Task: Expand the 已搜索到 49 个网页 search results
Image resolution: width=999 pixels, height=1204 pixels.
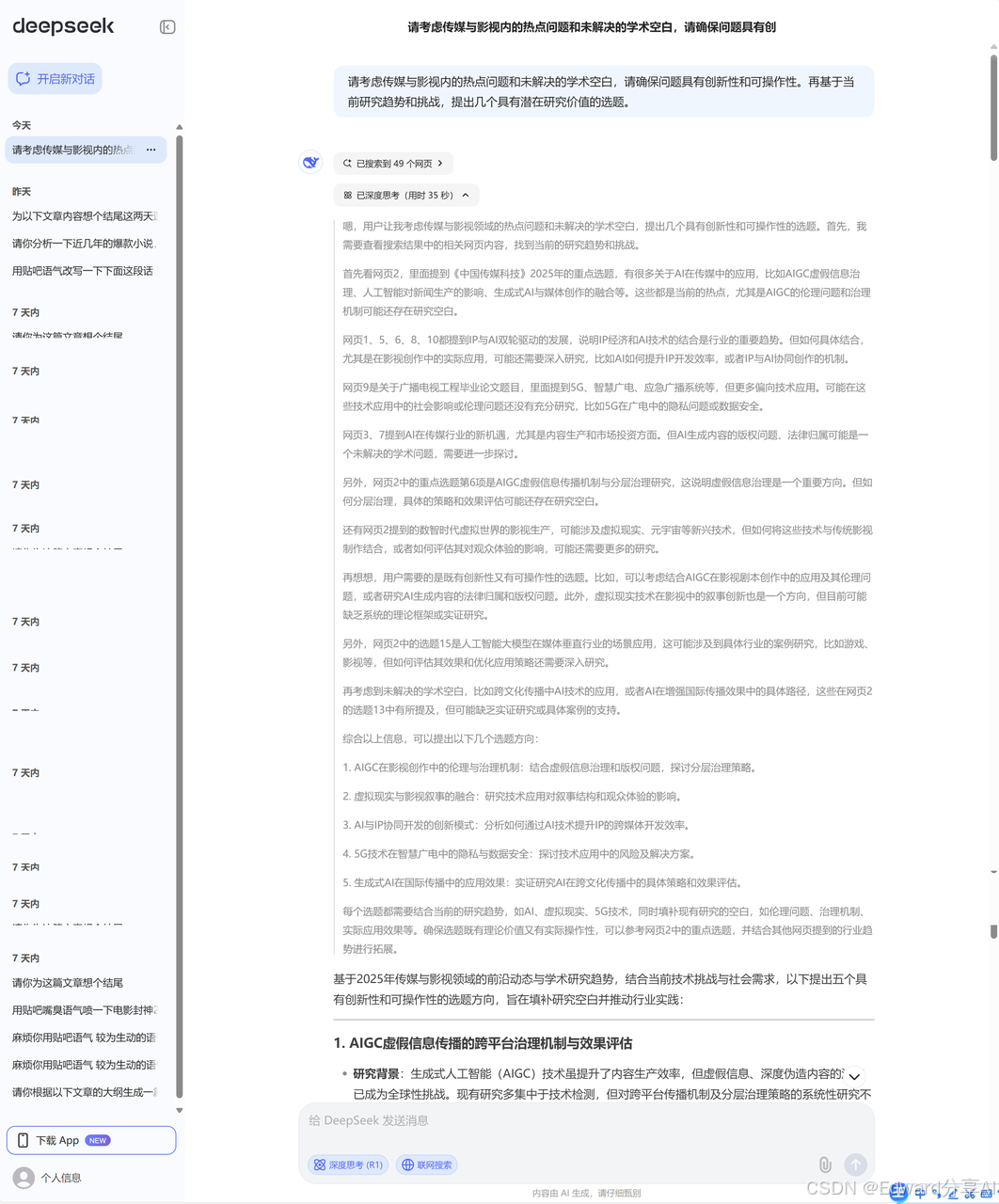Action: [x=393, y=164]
